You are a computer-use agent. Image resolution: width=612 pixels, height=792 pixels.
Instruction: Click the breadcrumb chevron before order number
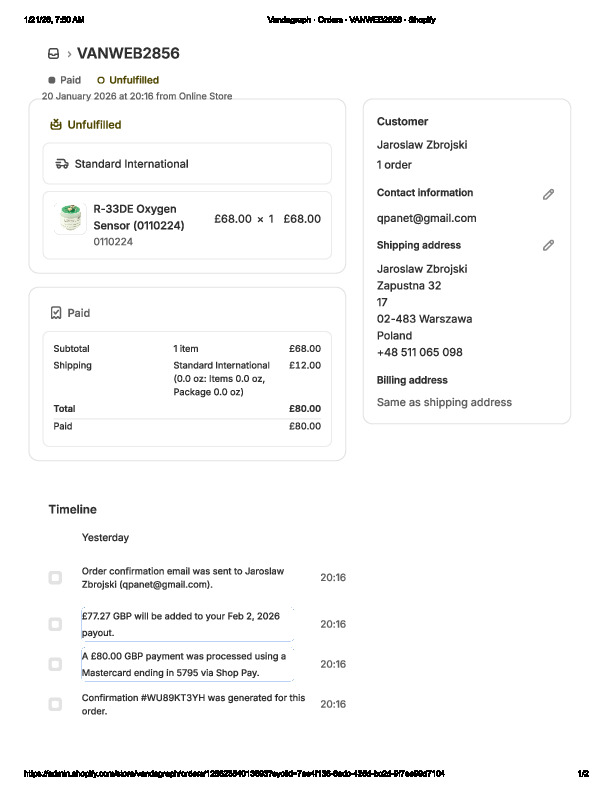coord(69,54)
